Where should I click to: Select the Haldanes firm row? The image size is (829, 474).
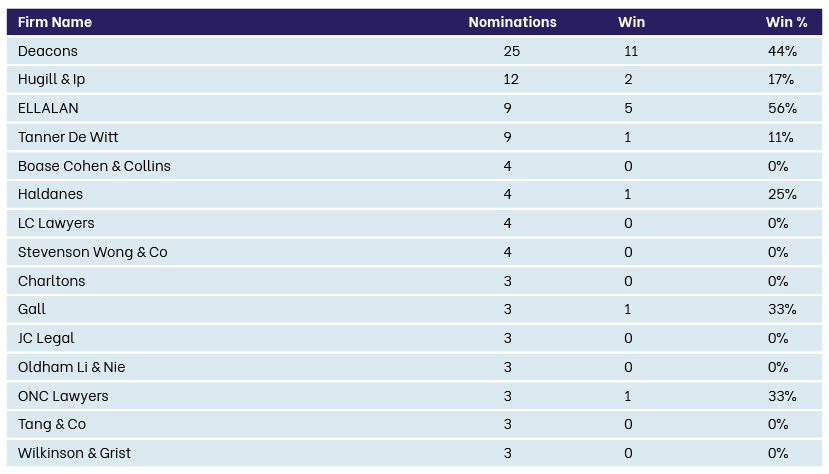coord(414,194)
